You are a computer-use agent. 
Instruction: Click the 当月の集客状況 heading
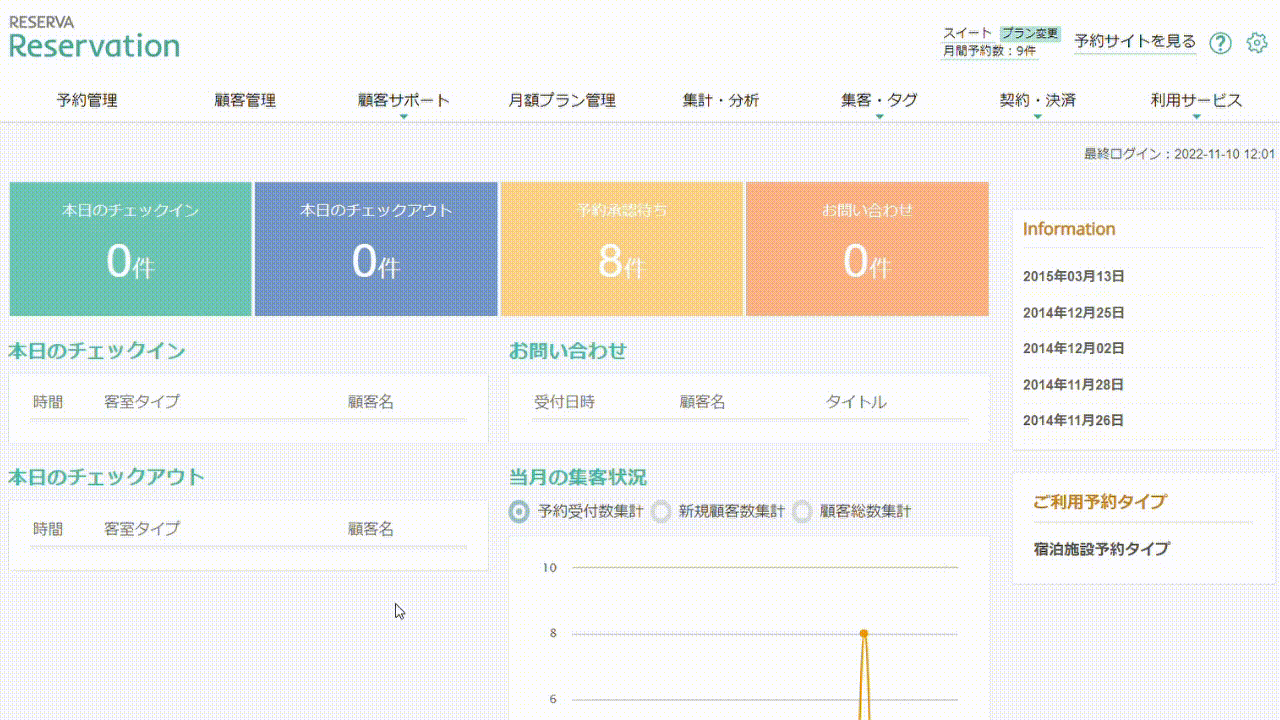(578, 477)
